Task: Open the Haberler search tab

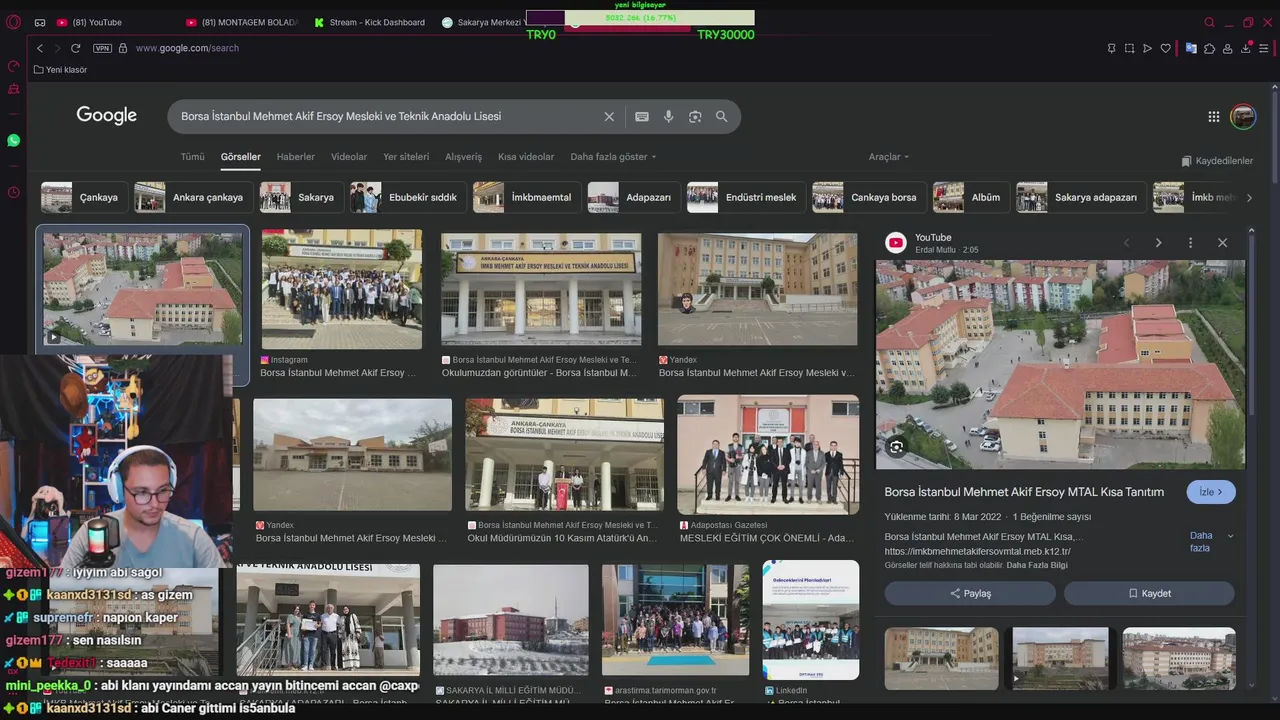Action: (x=296, y=157)
